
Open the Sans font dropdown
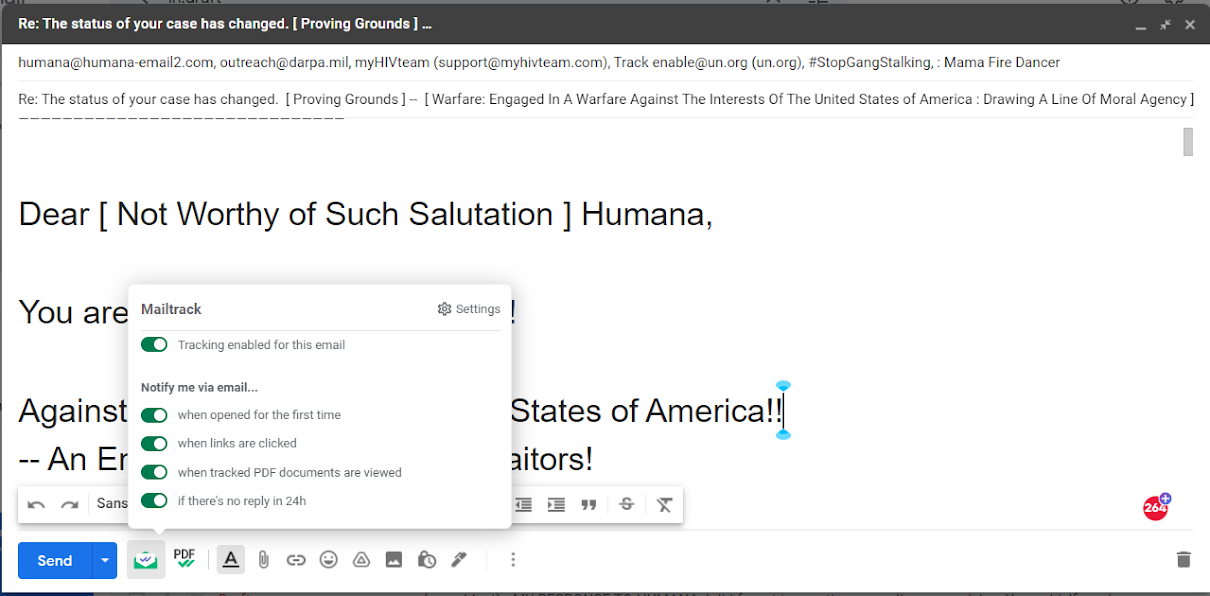point(112,504)
